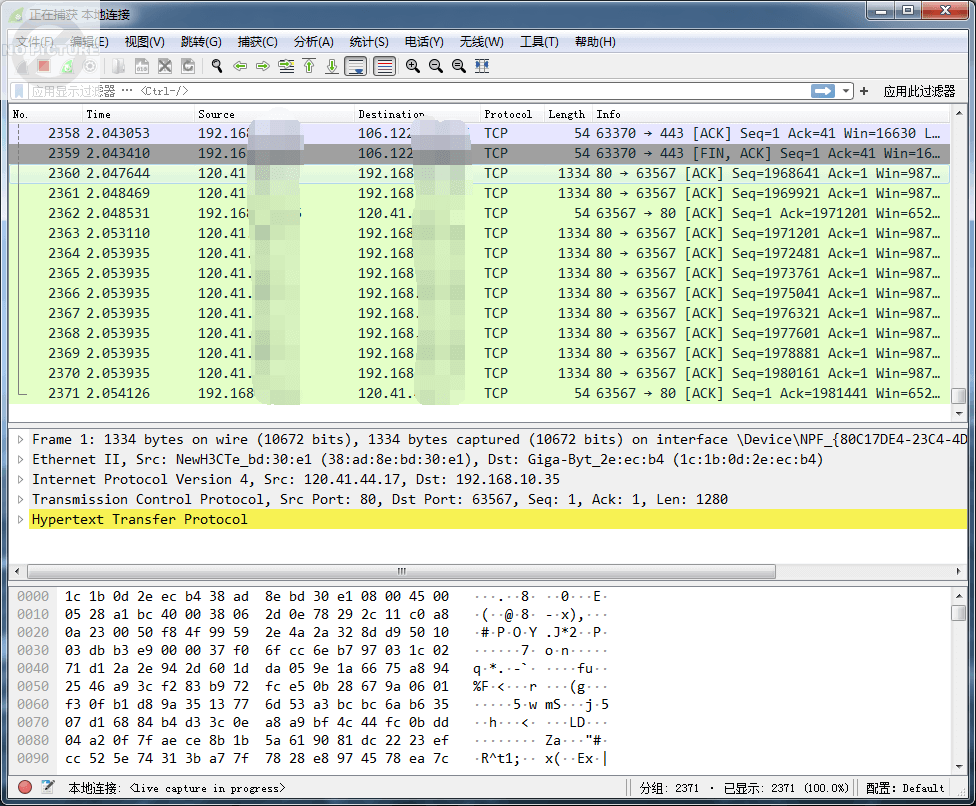Screen dimensions: 976x806
Task: Open capture file properties in status bar
Action: pyautogui.click(x=47, y=787)
